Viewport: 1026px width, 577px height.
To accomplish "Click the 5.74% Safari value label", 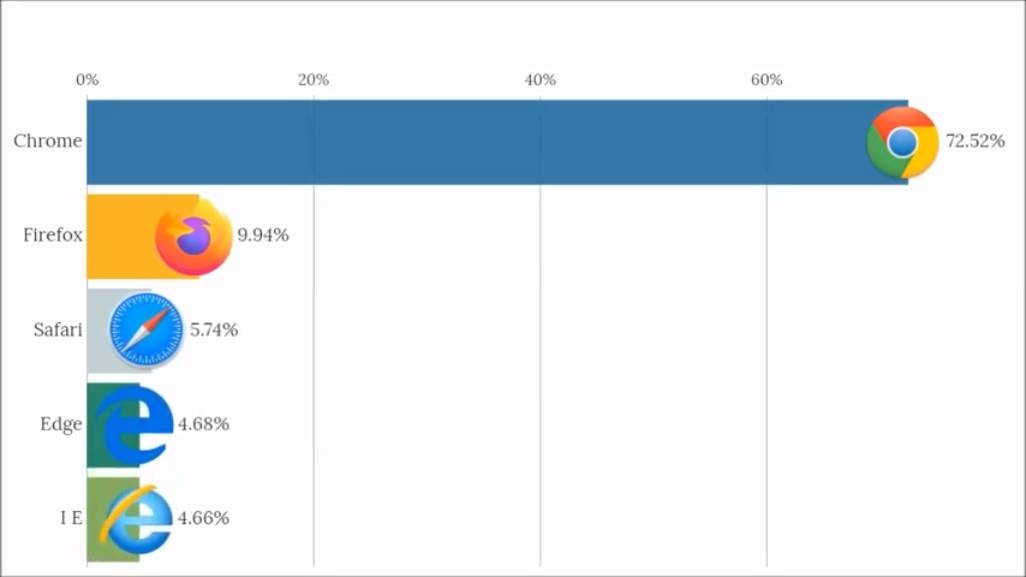I will tap(214, 329).
